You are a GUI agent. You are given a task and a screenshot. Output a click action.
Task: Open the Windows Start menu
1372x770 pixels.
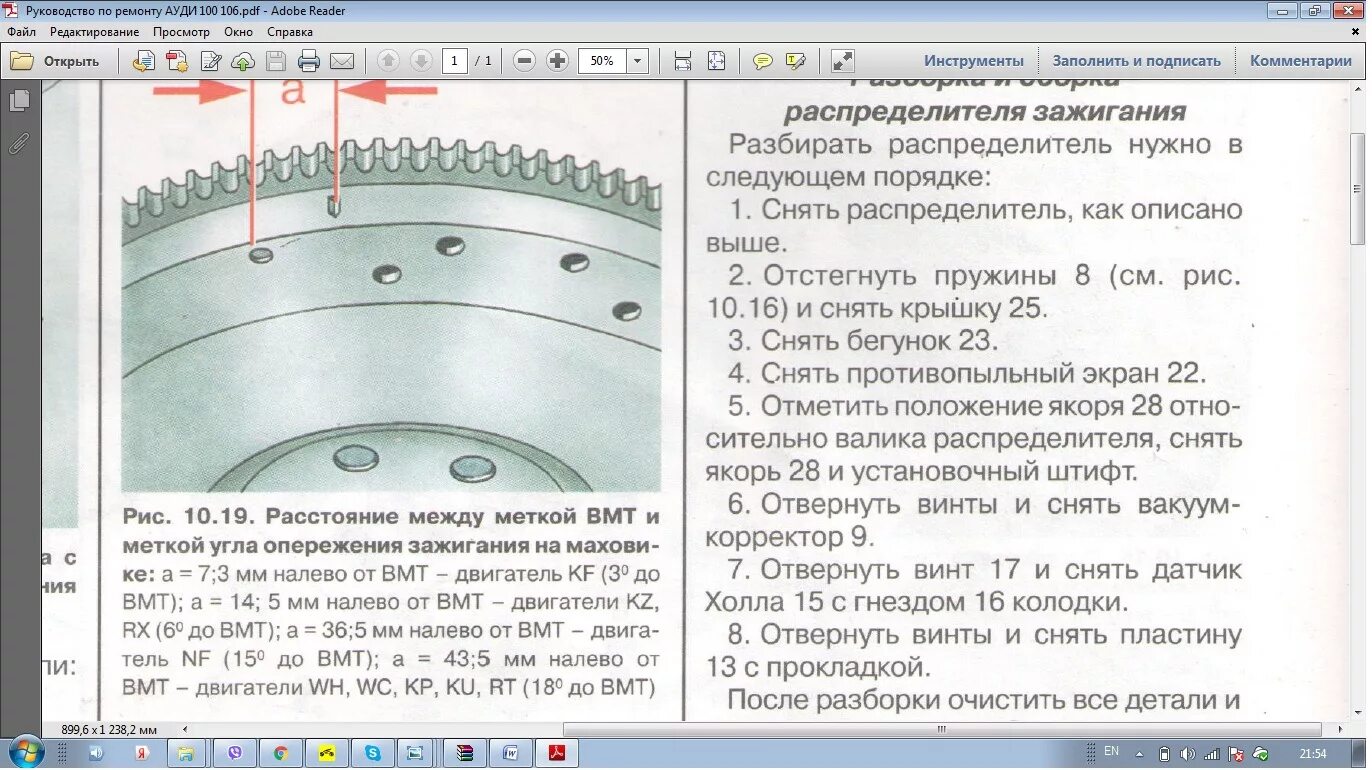click(x=25, y=753)
